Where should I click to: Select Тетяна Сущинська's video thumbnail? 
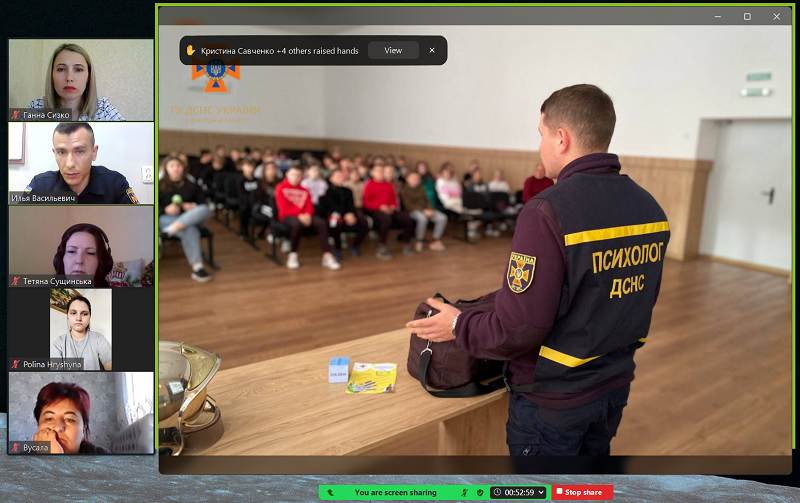[x=81, y=245]
